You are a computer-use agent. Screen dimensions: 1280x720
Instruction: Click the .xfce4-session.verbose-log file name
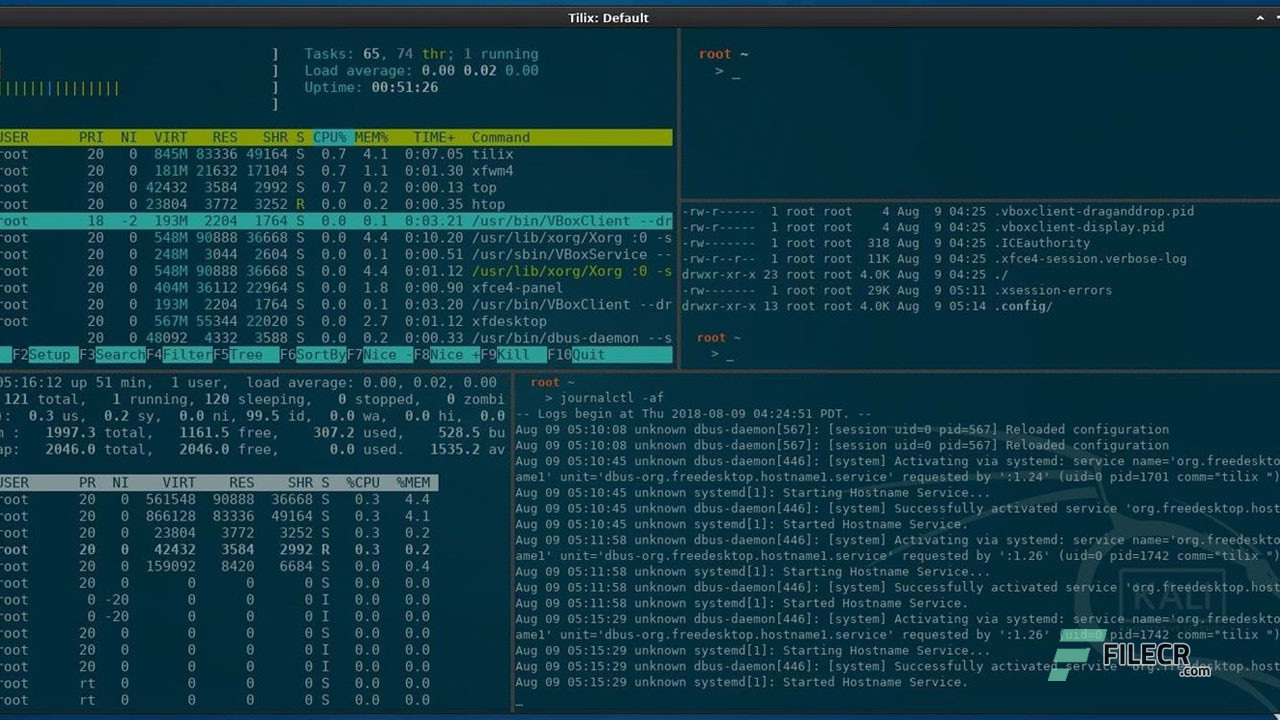pos(1090,259)
